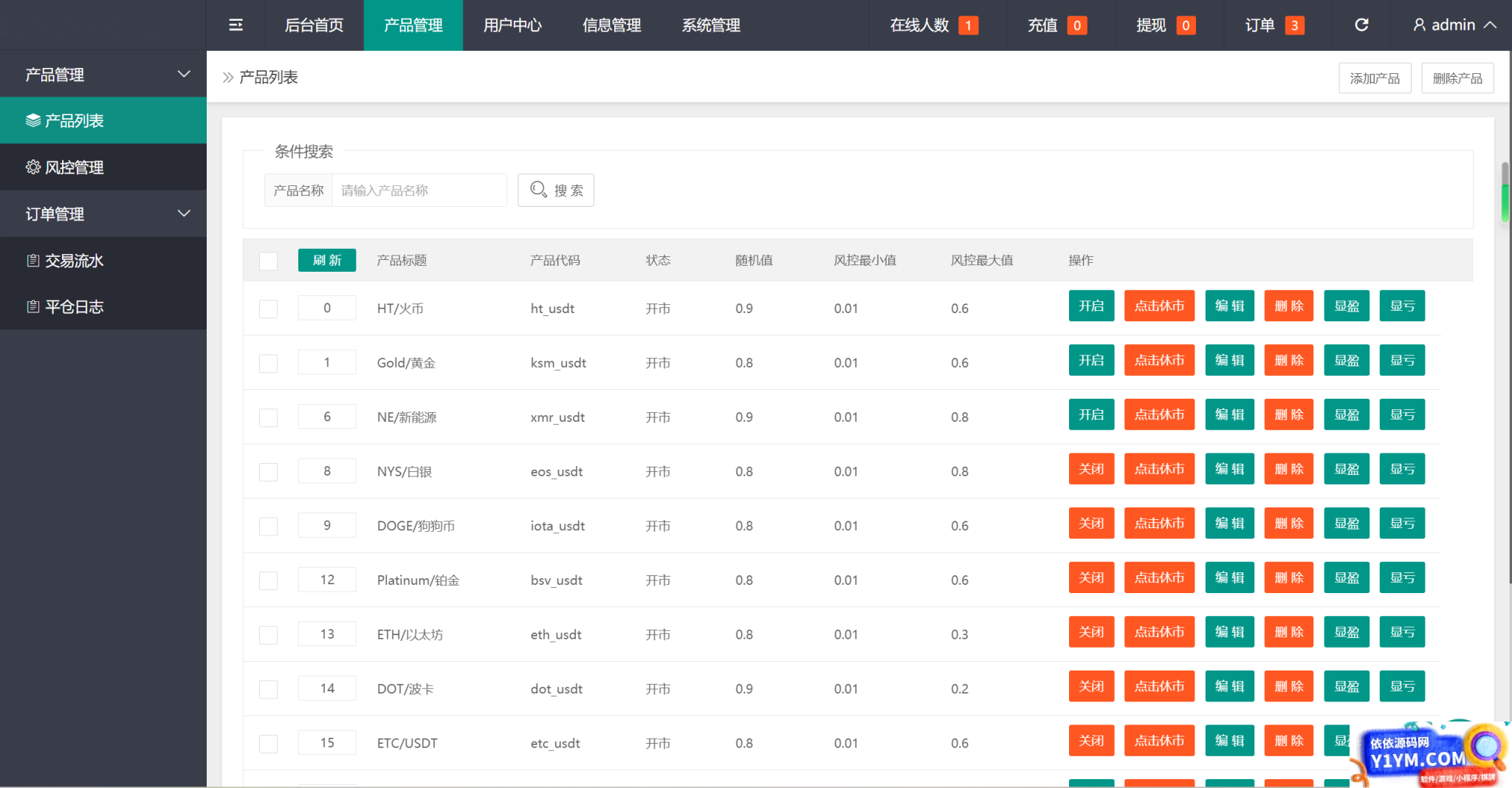1512x788 pixels.
Task: Open 平仓日志 in sidebar
Action: pyautogui.click(x=103, y=306)
